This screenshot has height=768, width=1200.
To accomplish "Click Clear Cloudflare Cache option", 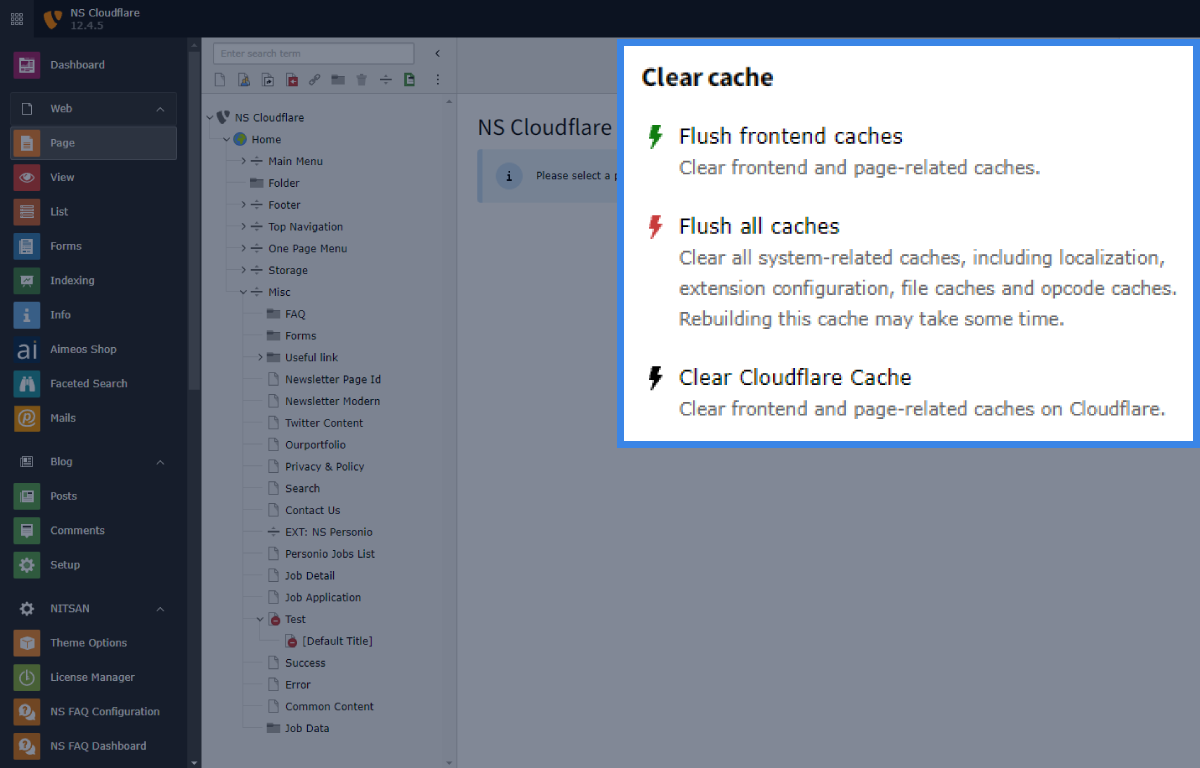I will click(x=795, y=378).
